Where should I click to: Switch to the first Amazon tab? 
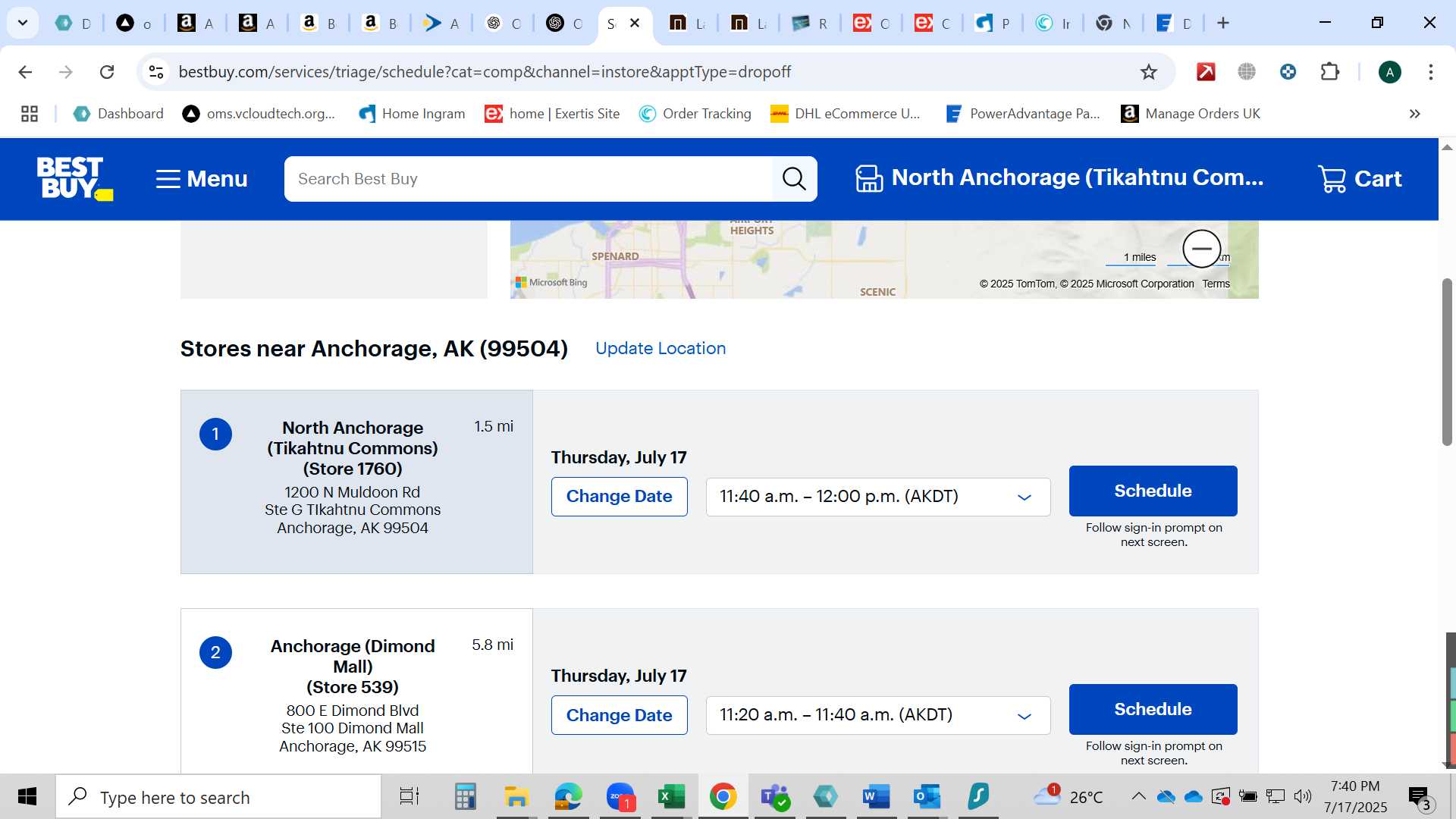pyautogui.click(x=195, y=24)
